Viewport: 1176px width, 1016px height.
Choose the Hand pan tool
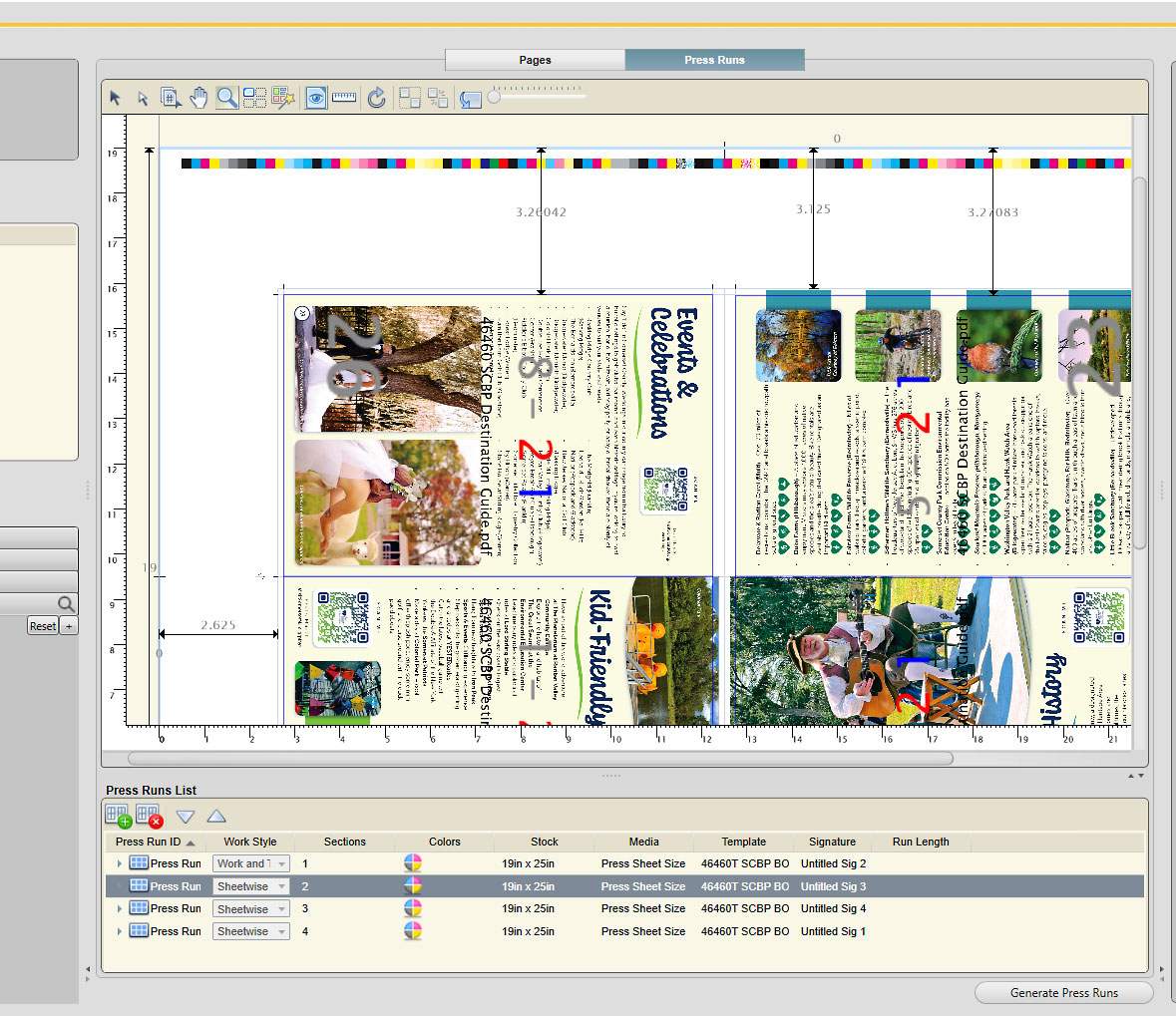coord(198,98)
